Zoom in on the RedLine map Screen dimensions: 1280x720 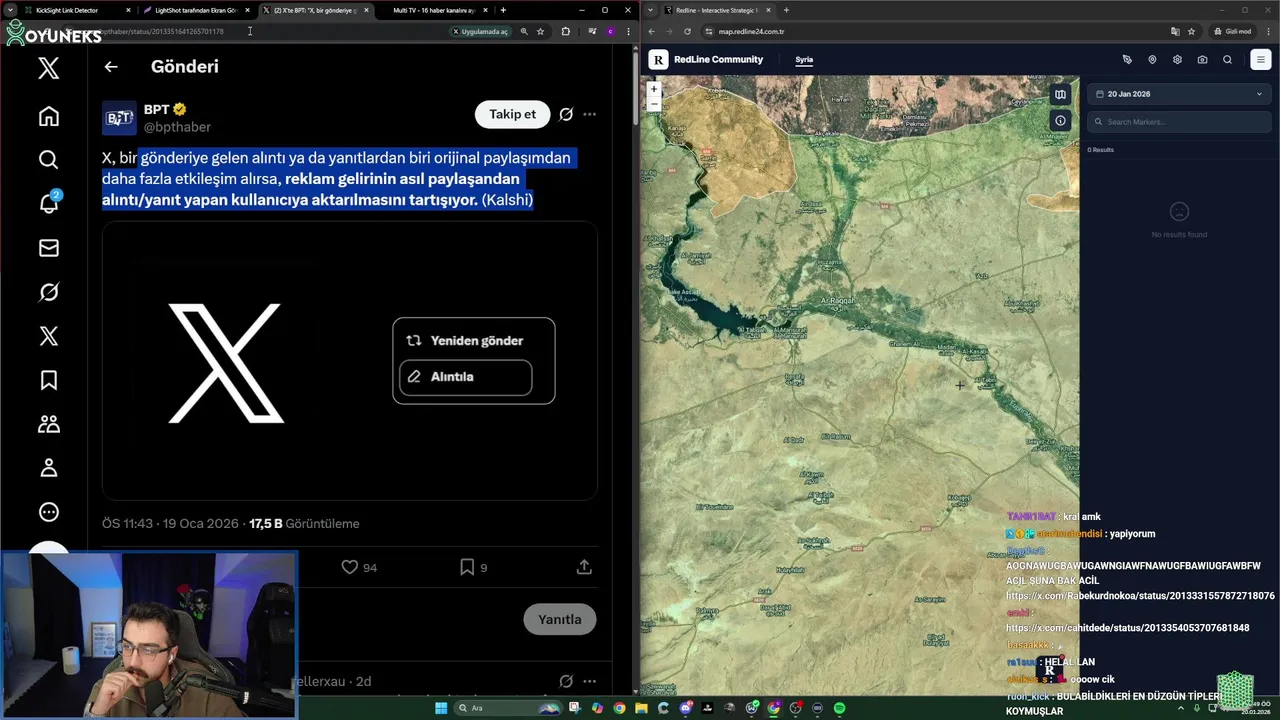pos(654,89)
